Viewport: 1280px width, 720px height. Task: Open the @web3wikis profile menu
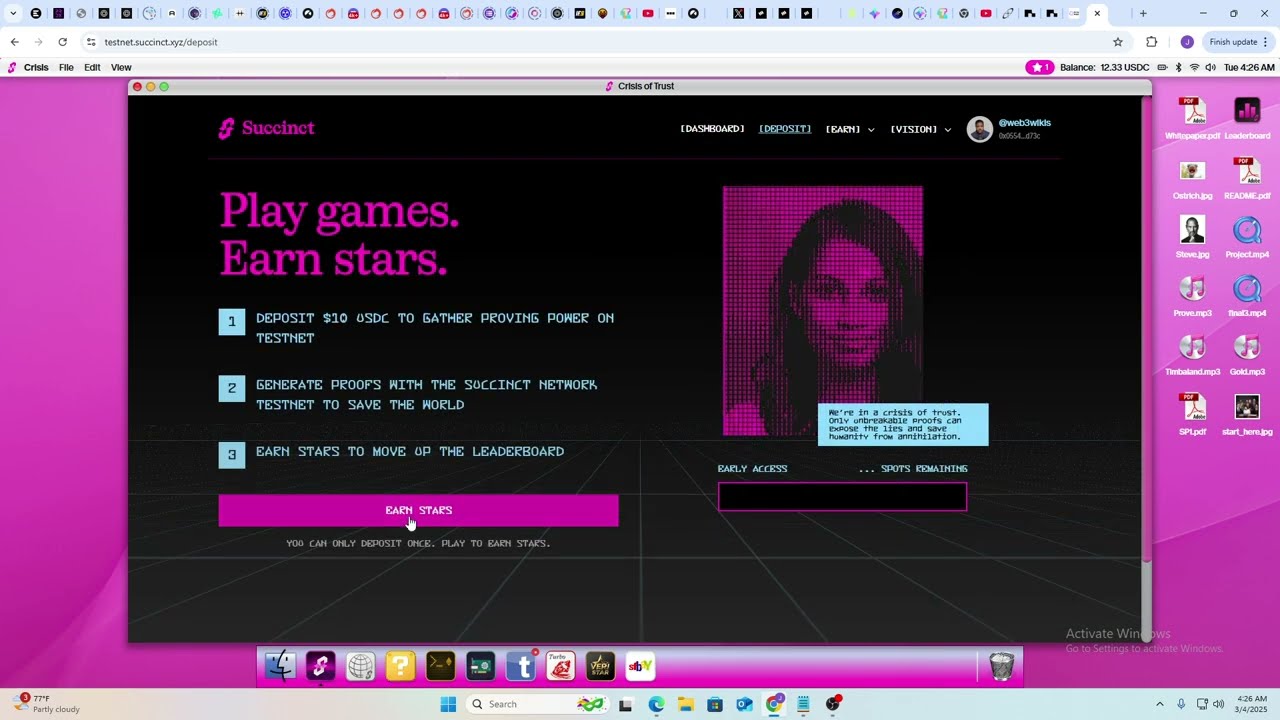pyautogui.click(x=1009, y=129)
